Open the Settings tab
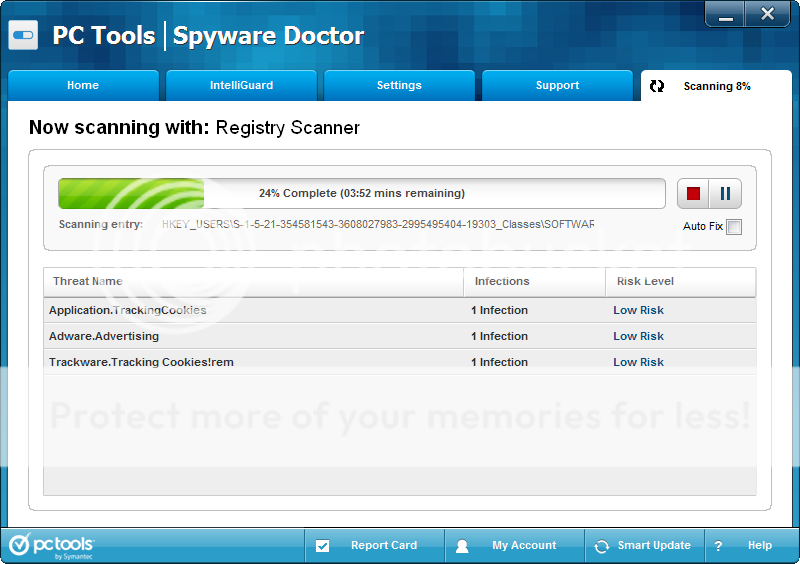Screen dimensions: 800x564 pos(399,86)
